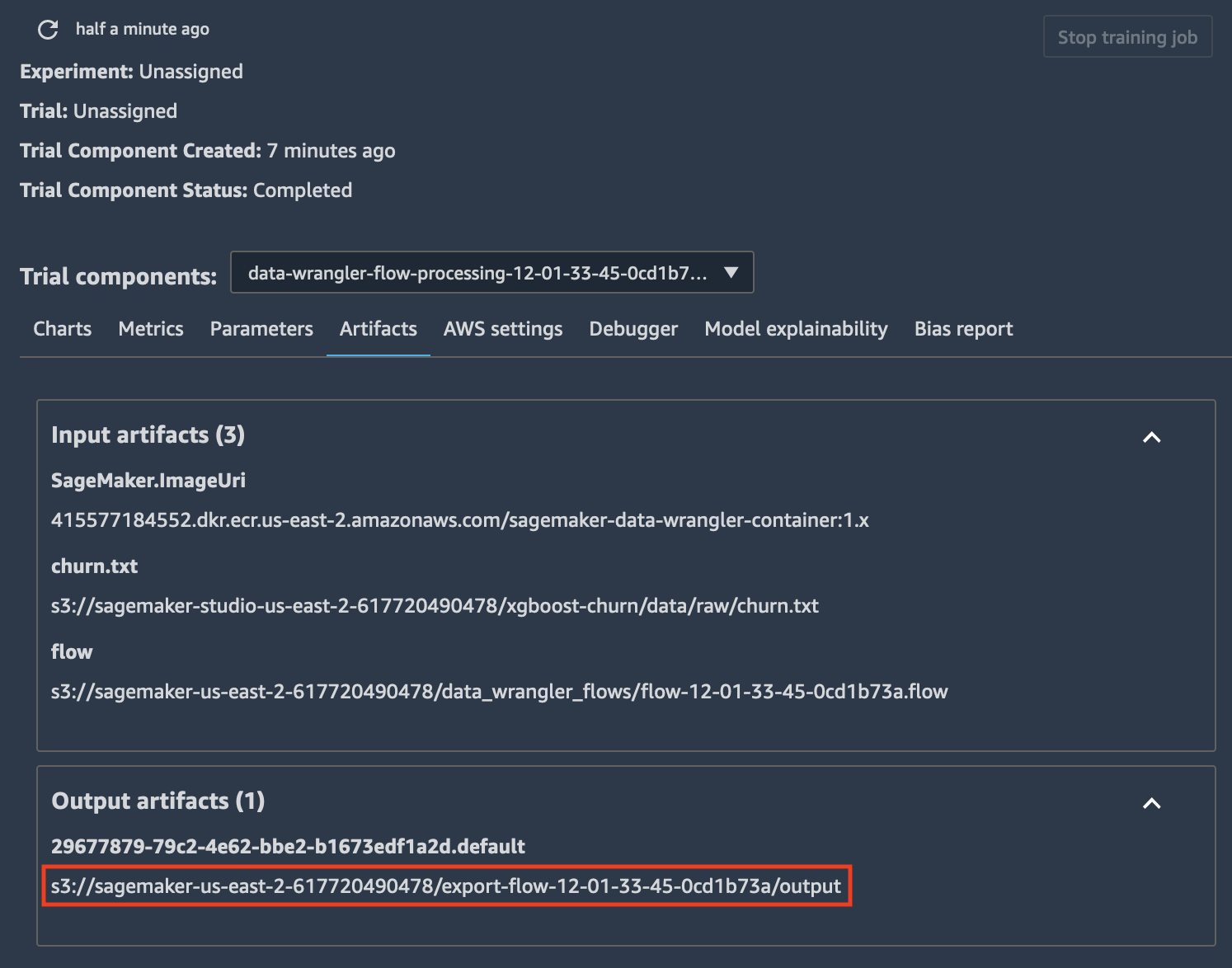Image resolution: width=1232 pixels, height=968 pixels.
Task: Click the 29677879-79c2-4e62 default artifact name
Action: [288, 847]
